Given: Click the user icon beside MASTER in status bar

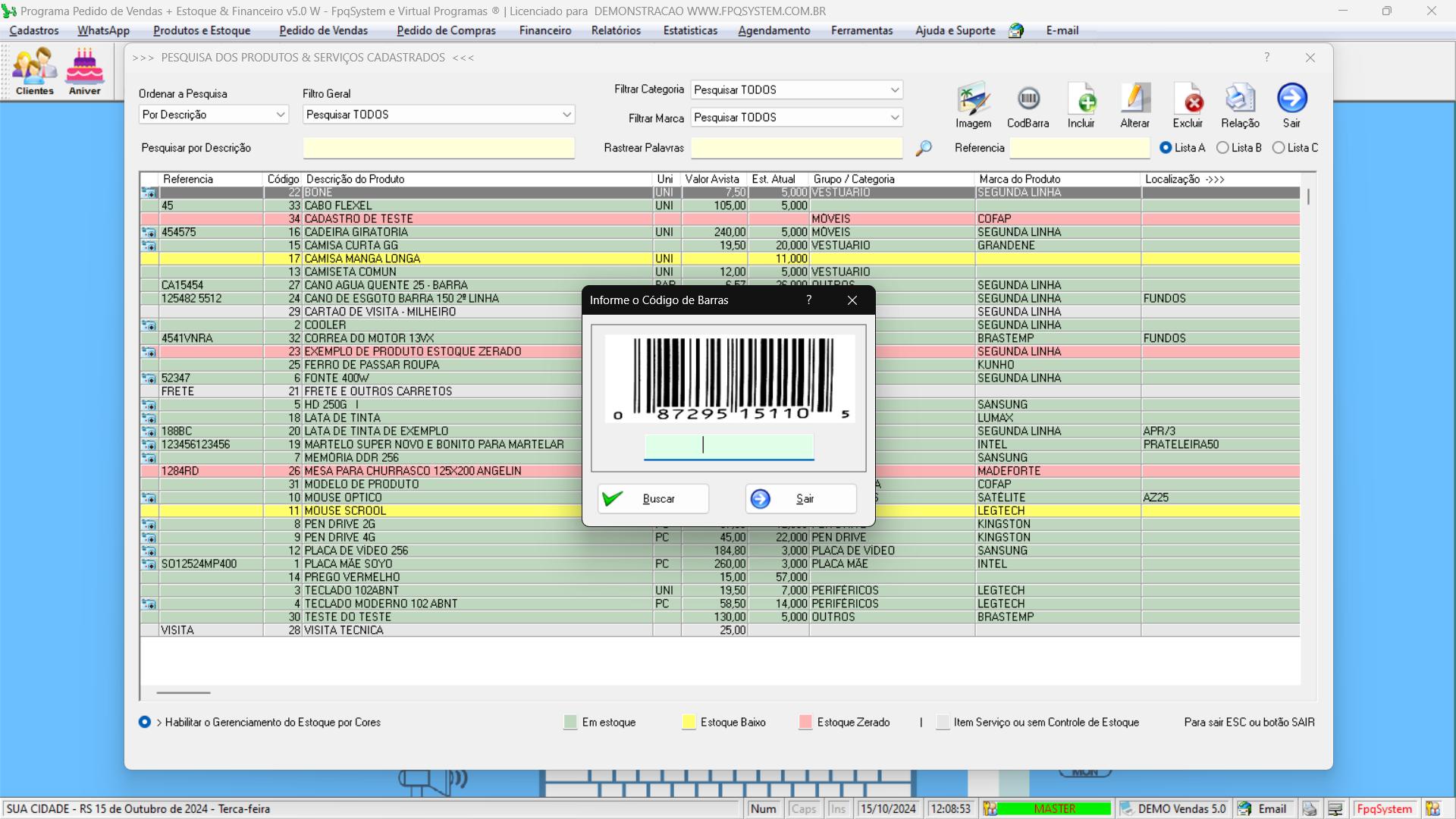Looking at the screenshot, I should (x=990, y=809).
